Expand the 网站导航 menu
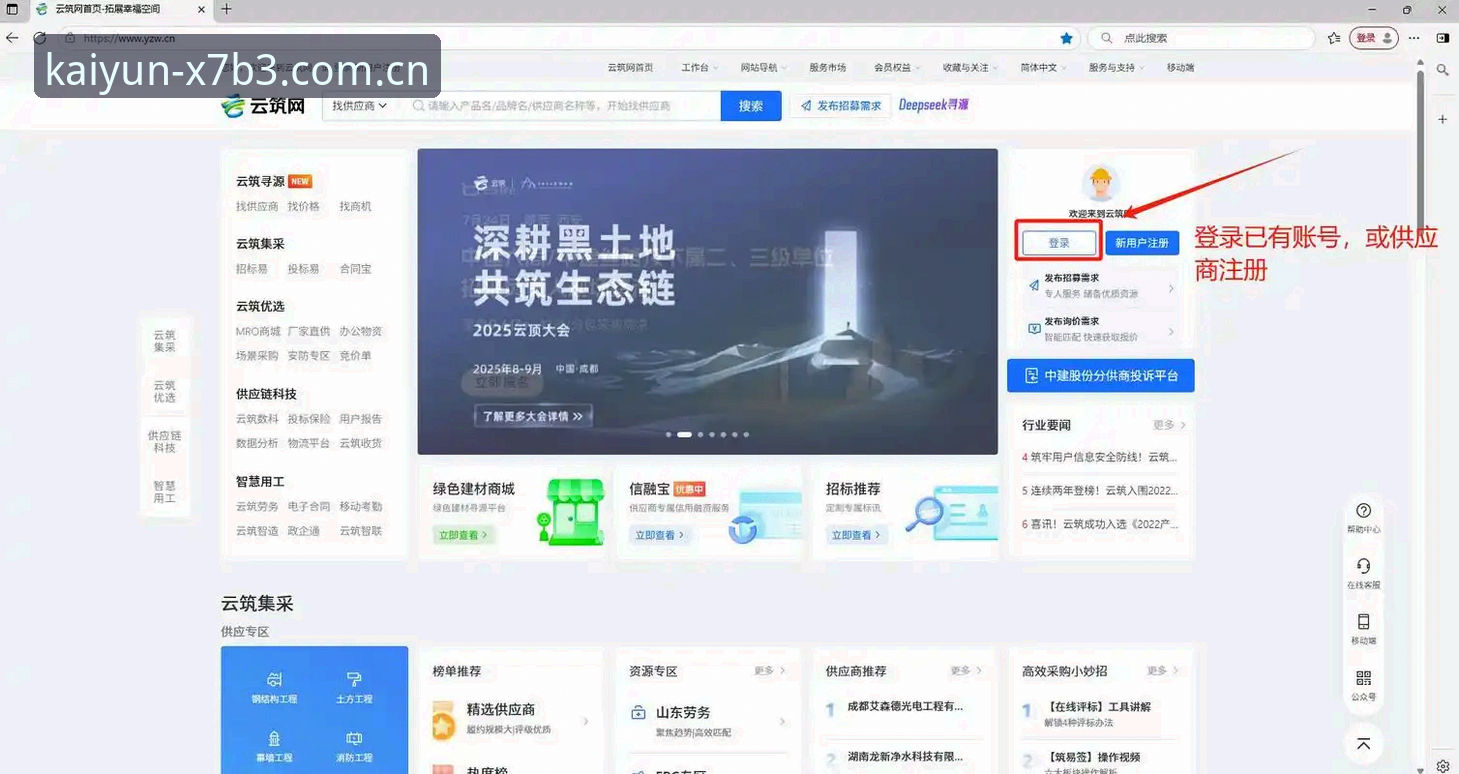Viewport: 1459px width, 774px height. (763, 68)
